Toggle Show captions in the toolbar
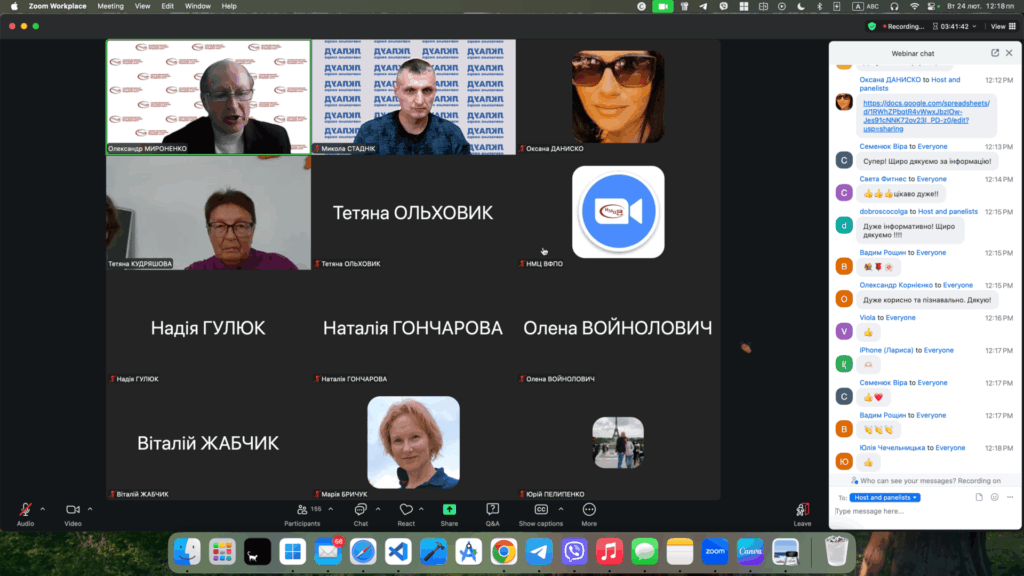 tap(540, 511)
